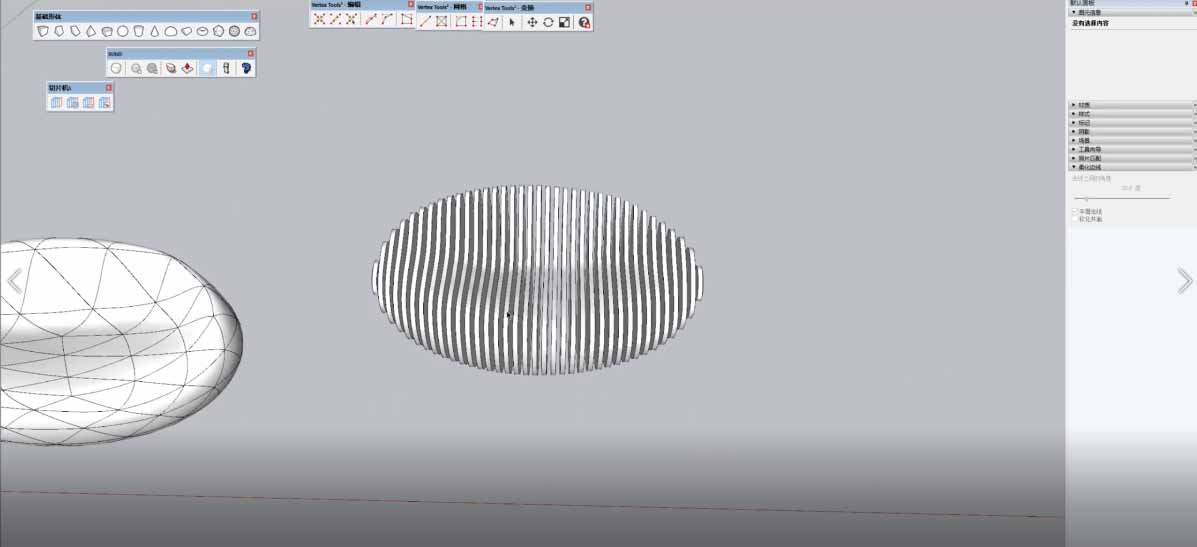Go to previous image with left arrow

14,281
